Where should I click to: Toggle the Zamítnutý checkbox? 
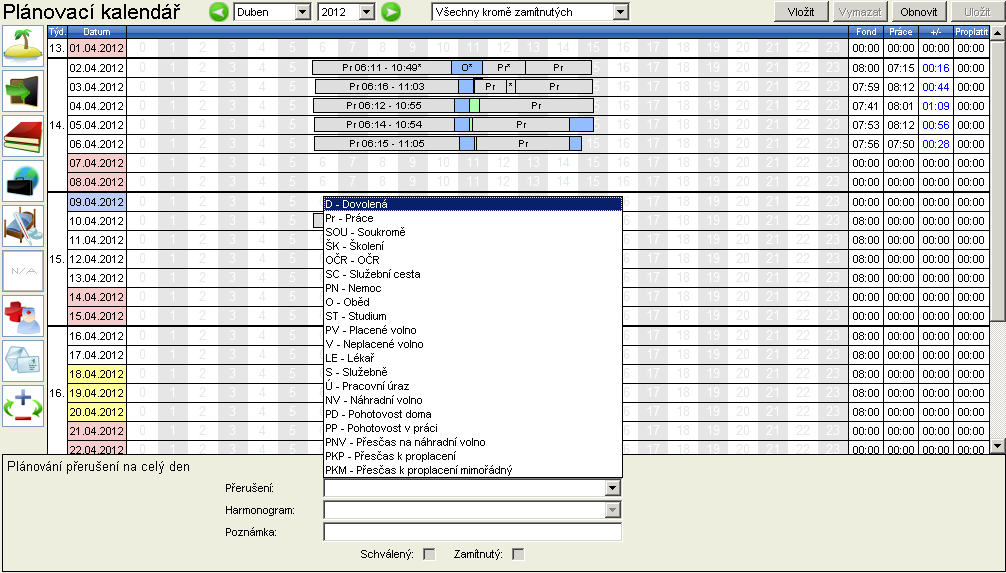tap(518, 554)
